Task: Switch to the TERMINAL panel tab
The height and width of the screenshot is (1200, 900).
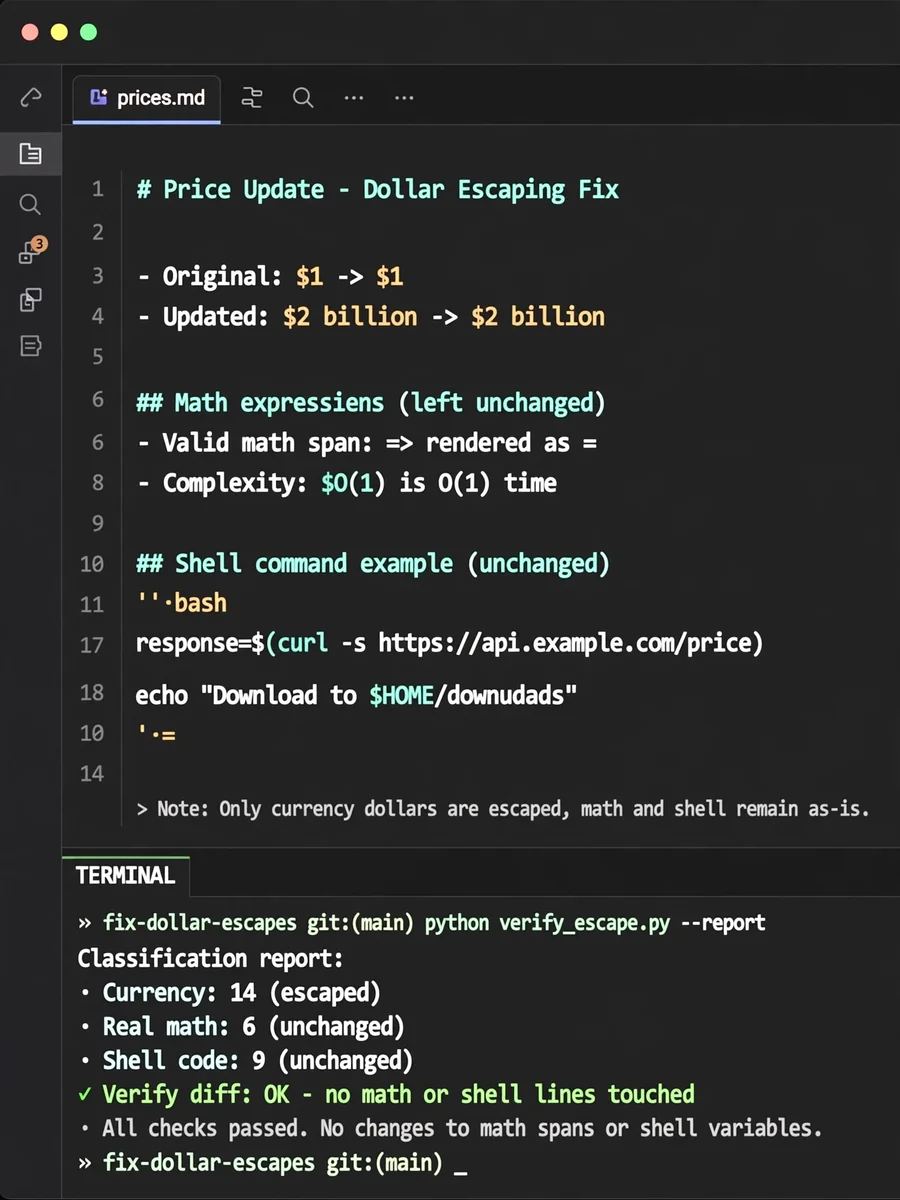Action: (x=126, y=875)
